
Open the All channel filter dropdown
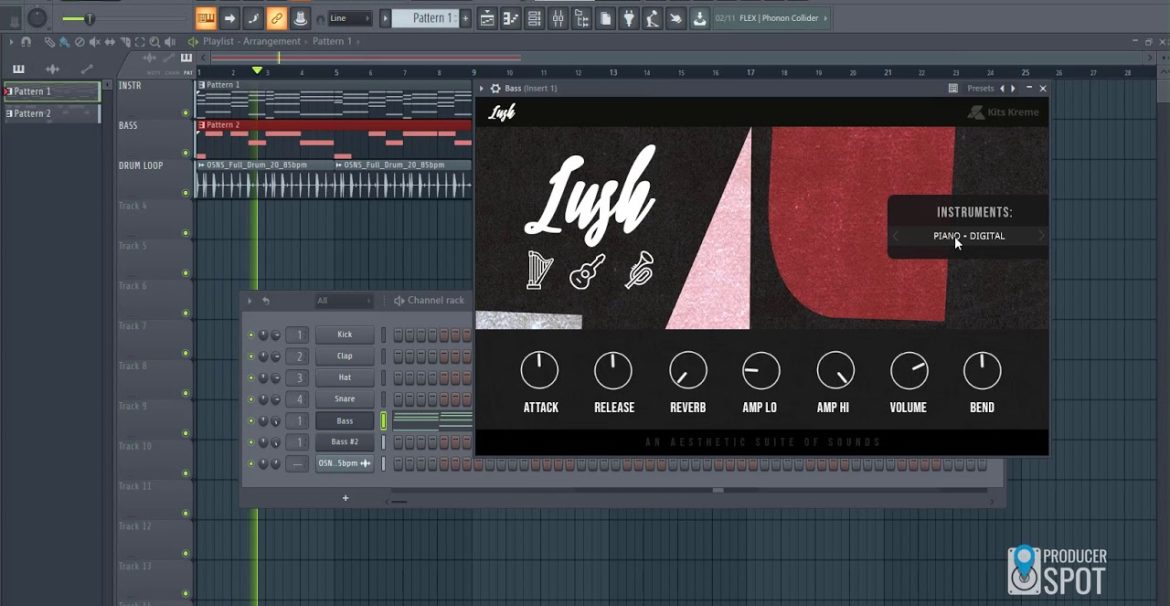[344, 301]
